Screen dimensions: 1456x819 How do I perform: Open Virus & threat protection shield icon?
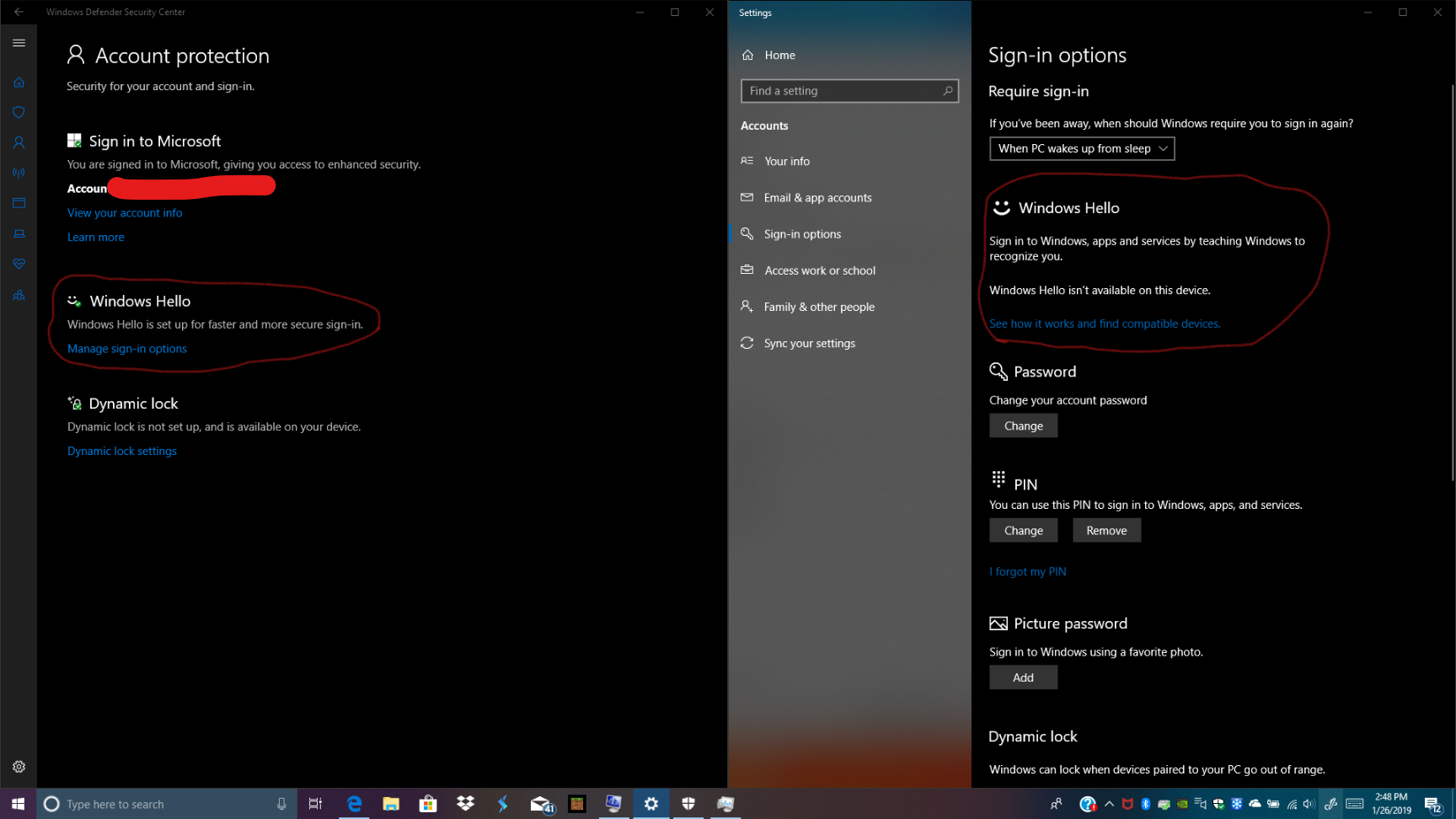[19, 112]
